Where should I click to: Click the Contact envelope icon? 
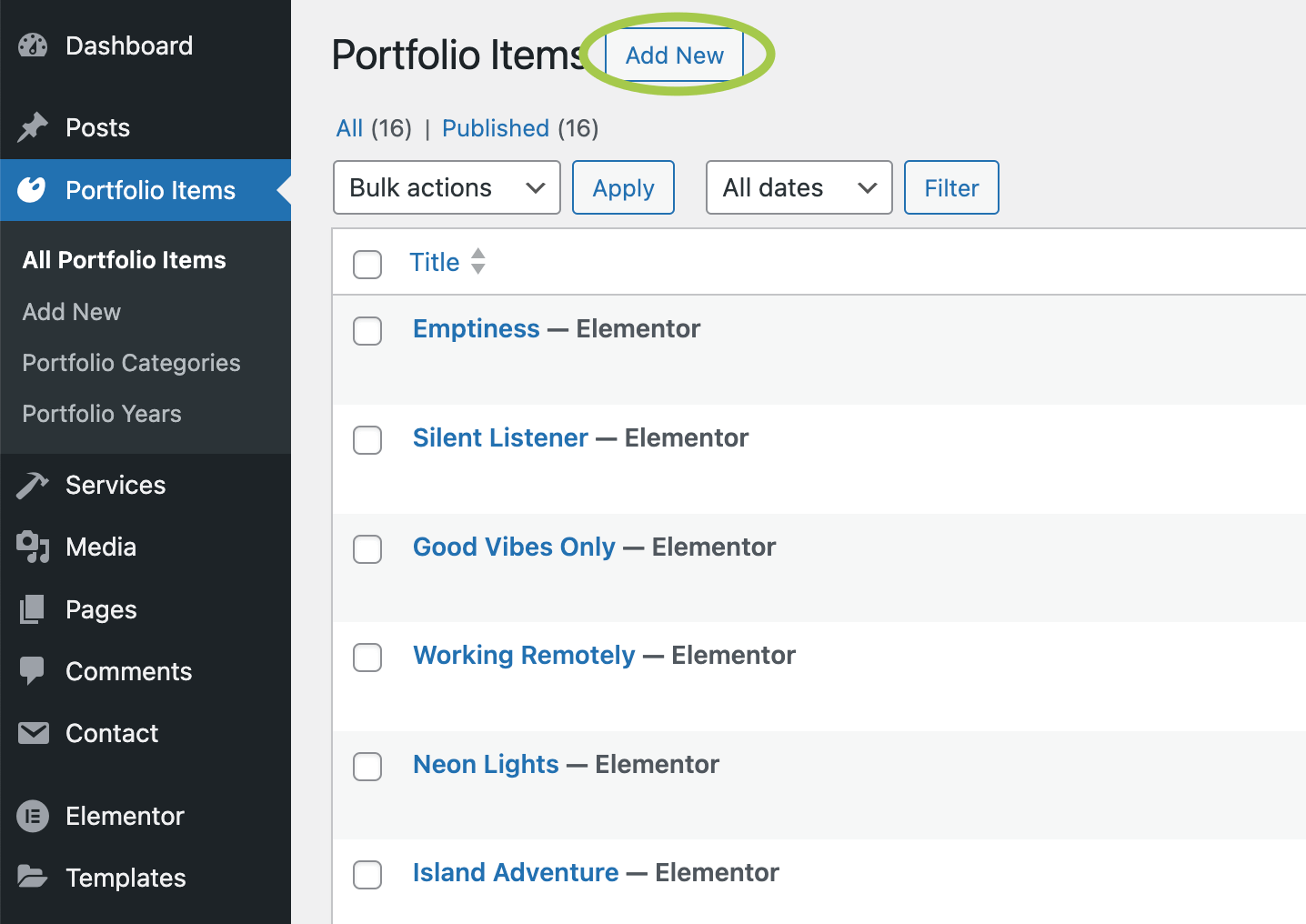33,733
